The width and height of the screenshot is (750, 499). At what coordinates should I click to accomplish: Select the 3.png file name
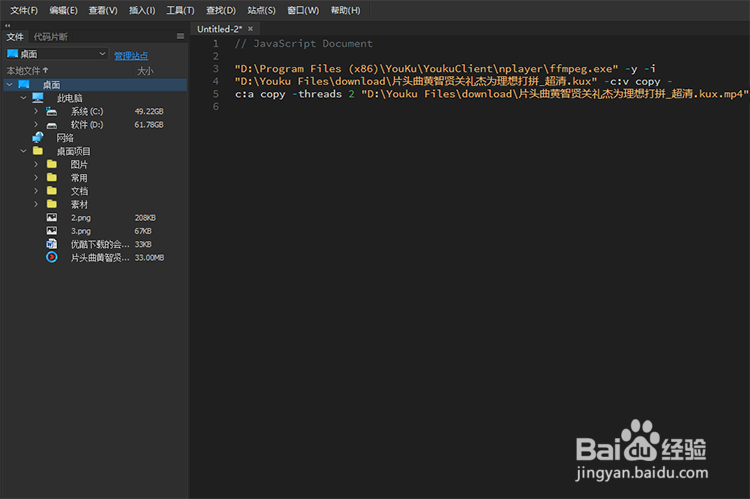tap(81, 231)
